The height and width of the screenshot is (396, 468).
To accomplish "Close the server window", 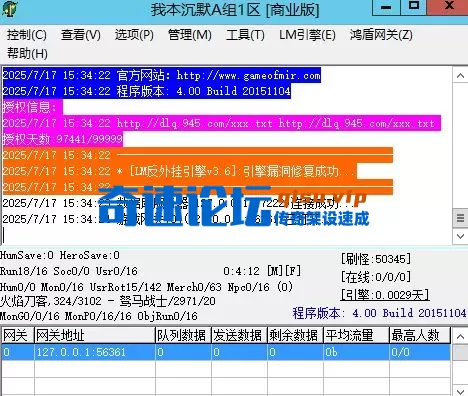I will click(x=448, y=7).
